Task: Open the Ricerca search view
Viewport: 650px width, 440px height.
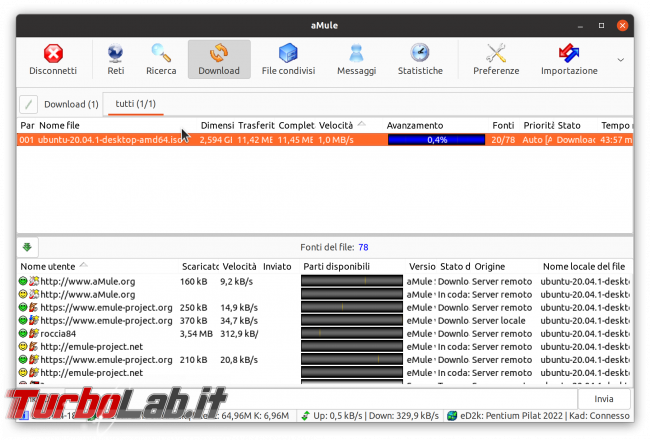Action: pos(161,59)
